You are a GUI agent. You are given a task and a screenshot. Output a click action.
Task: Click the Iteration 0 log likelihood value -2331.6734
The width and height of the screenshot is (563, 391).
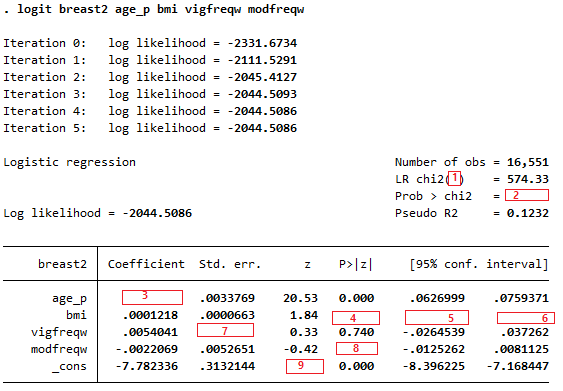coord(262,43)
